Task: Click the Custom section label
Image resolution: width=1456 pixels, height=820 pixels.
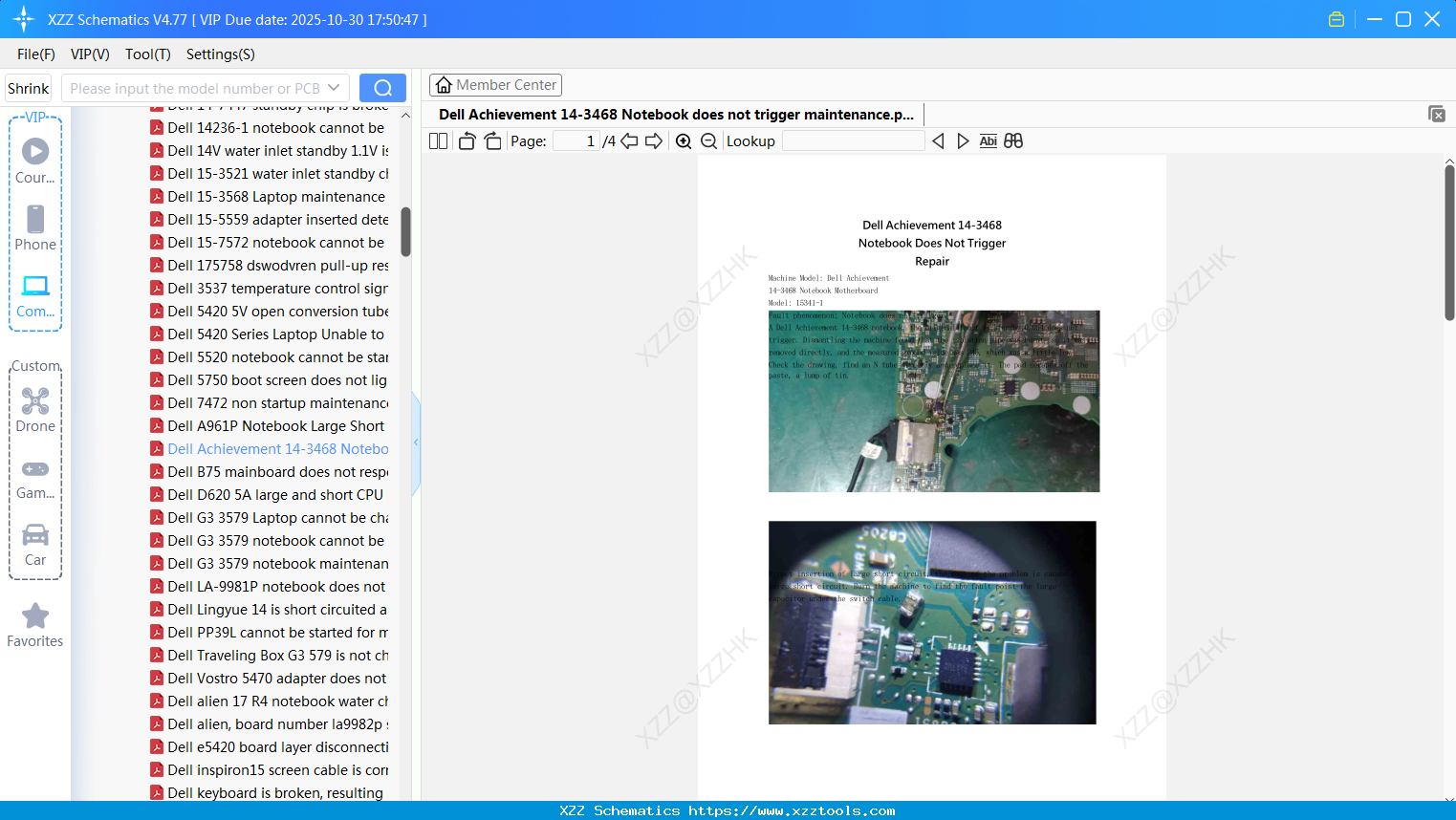Action: click(x=35, y=366)
